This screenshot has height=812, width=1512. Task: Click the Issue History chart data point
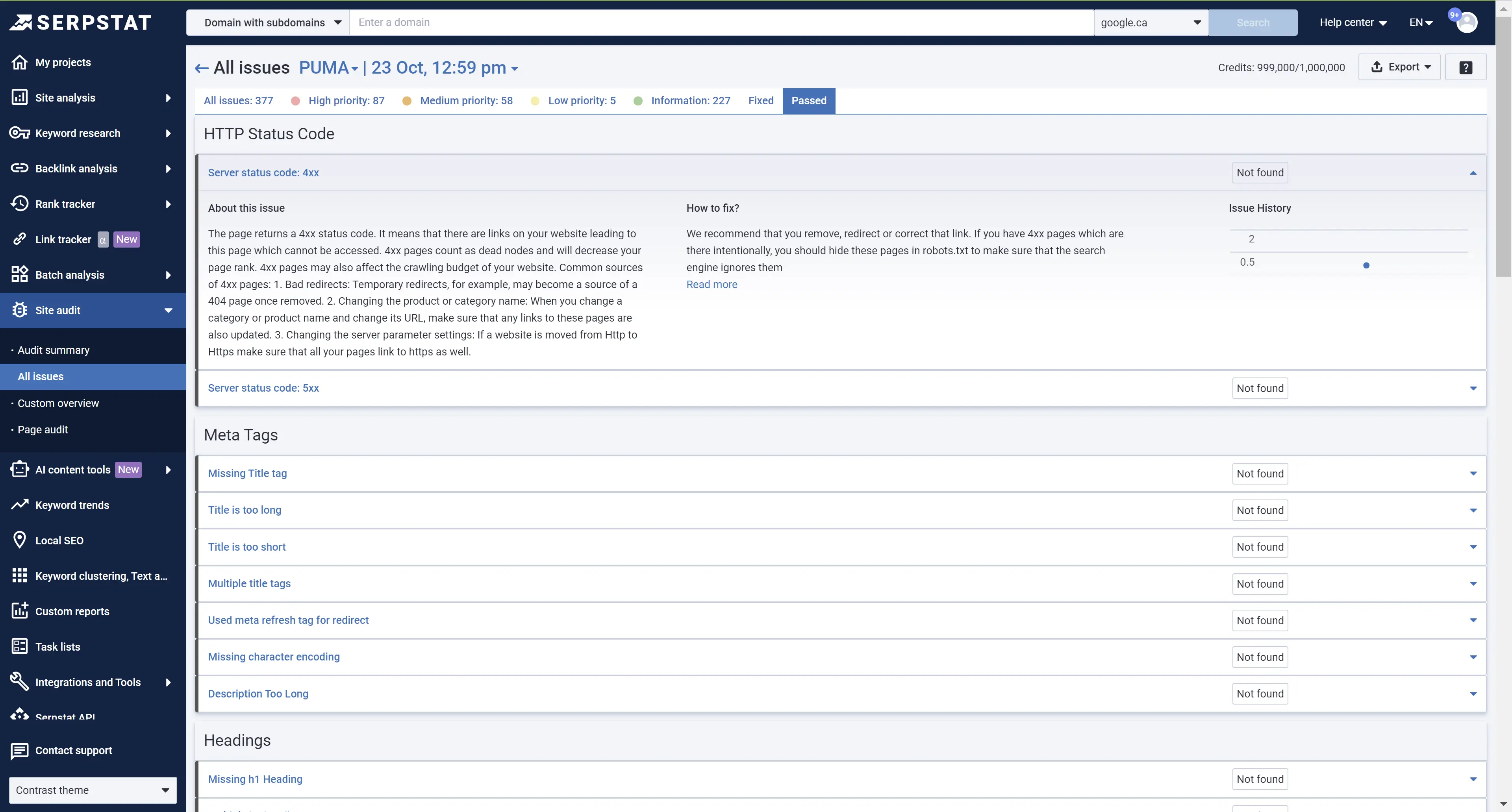click(1366, 266)
